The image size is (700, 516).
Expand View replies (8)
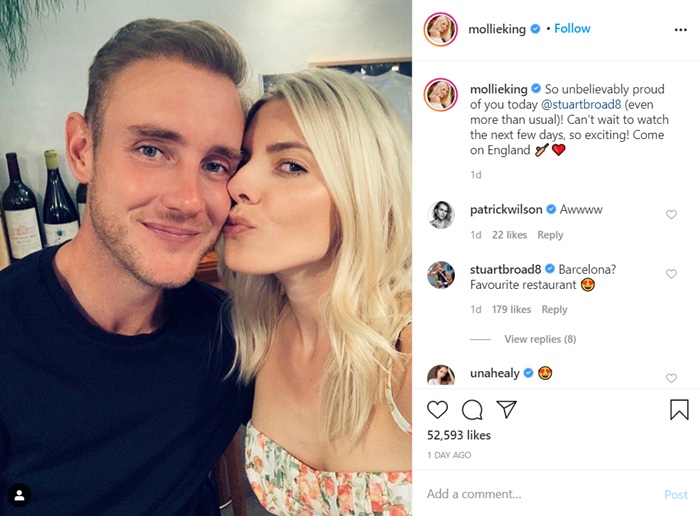pos(540,339)
